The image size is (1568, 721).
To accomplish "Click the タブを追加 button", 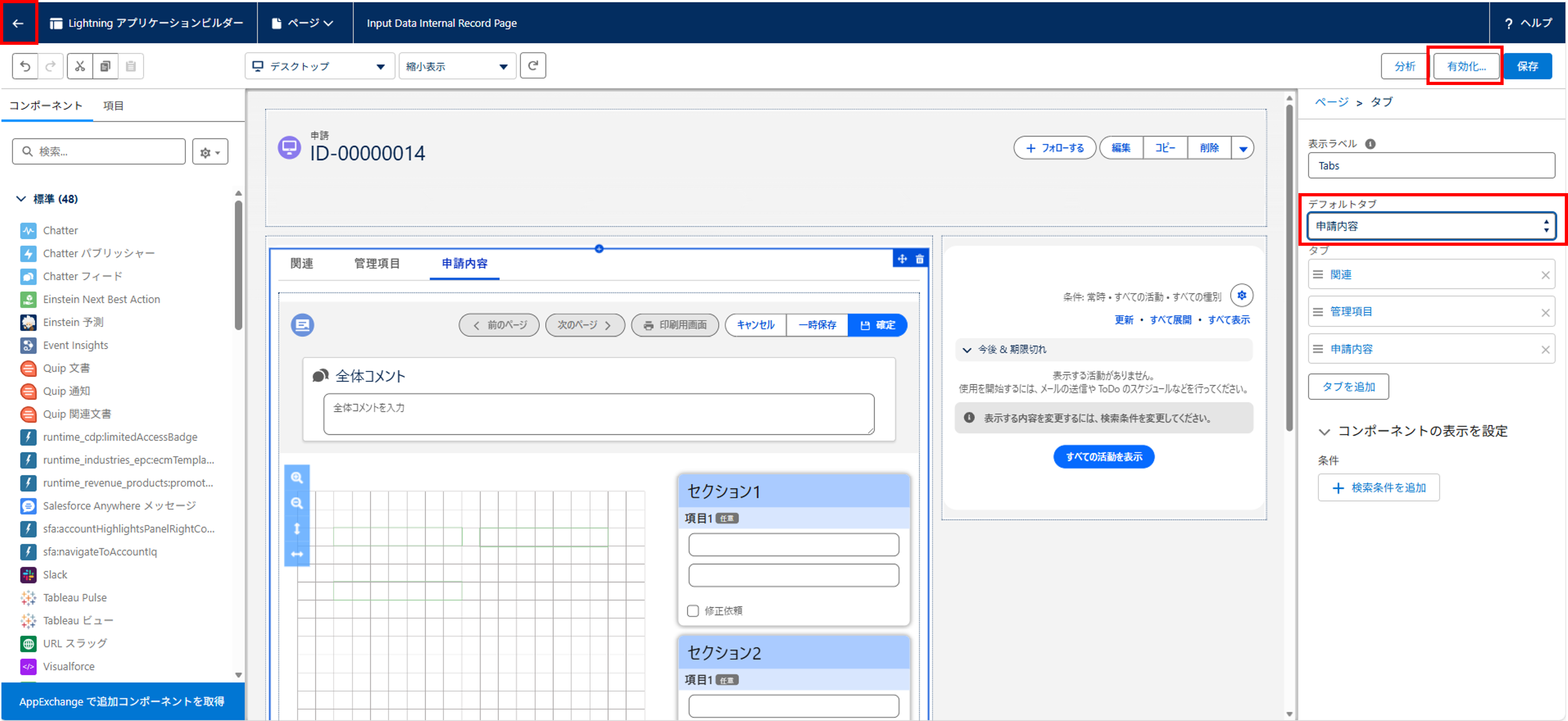I will pyautogui.click(x=1348, y=386).
